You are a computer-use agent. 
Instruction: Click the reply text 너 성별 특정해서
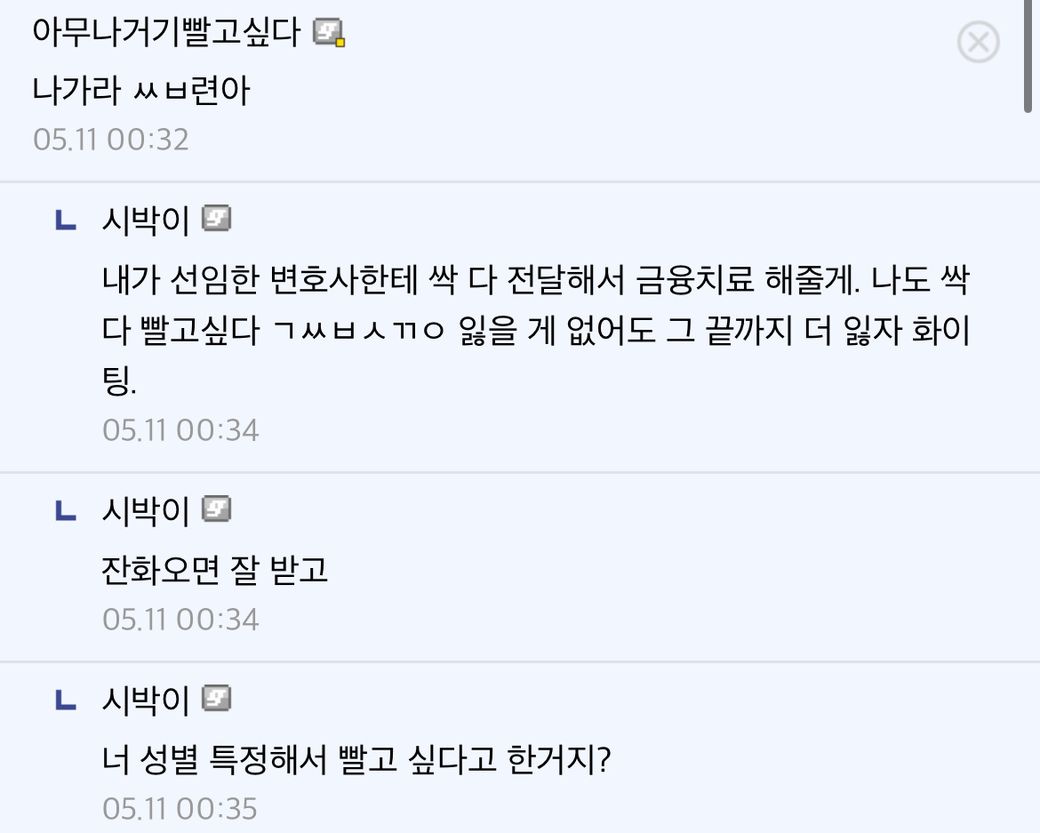(x=356, y=762)
